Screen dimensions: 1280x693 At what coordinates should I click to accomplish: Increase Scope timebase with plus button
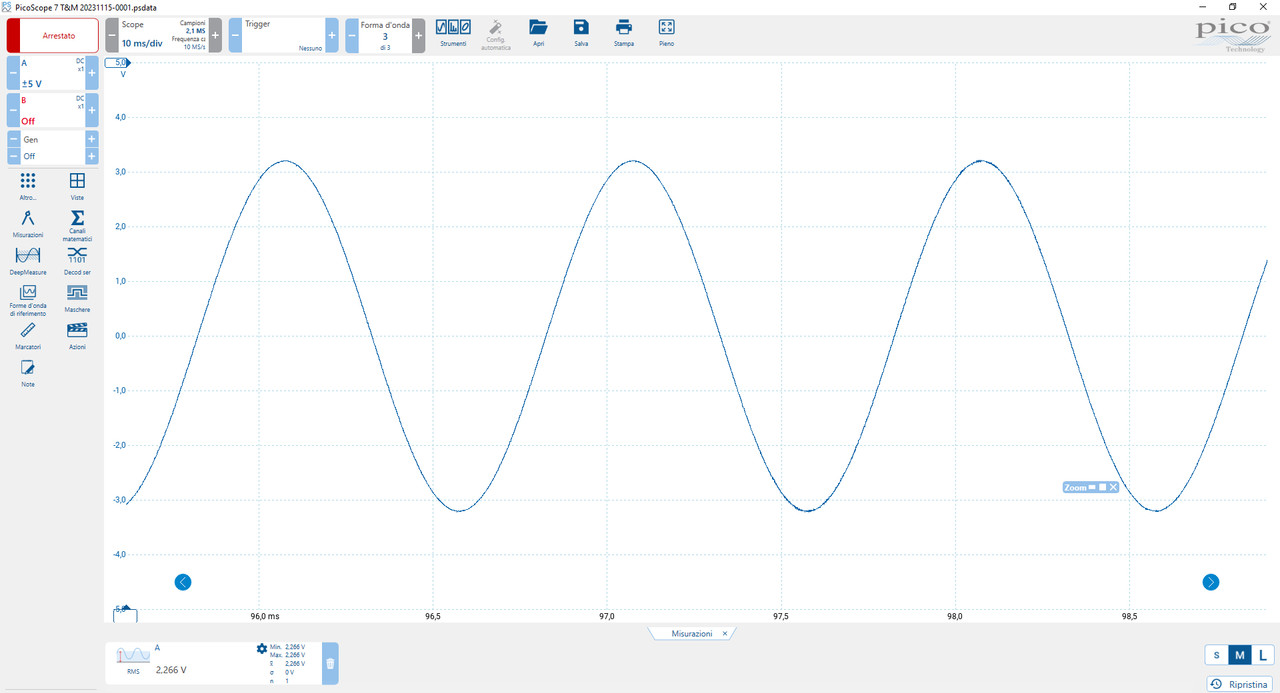tap(215, 35)
